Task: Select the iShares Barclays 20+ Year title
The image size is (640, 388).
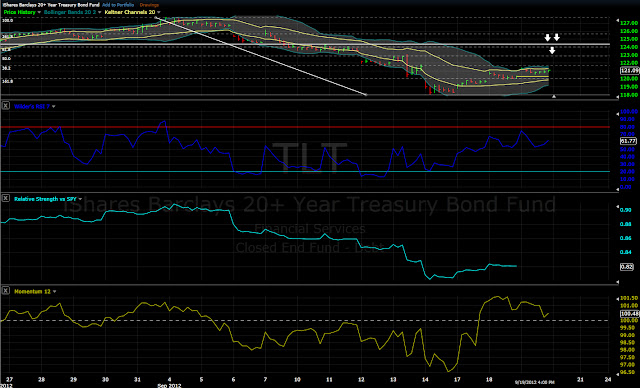Action: pos(51,5)
